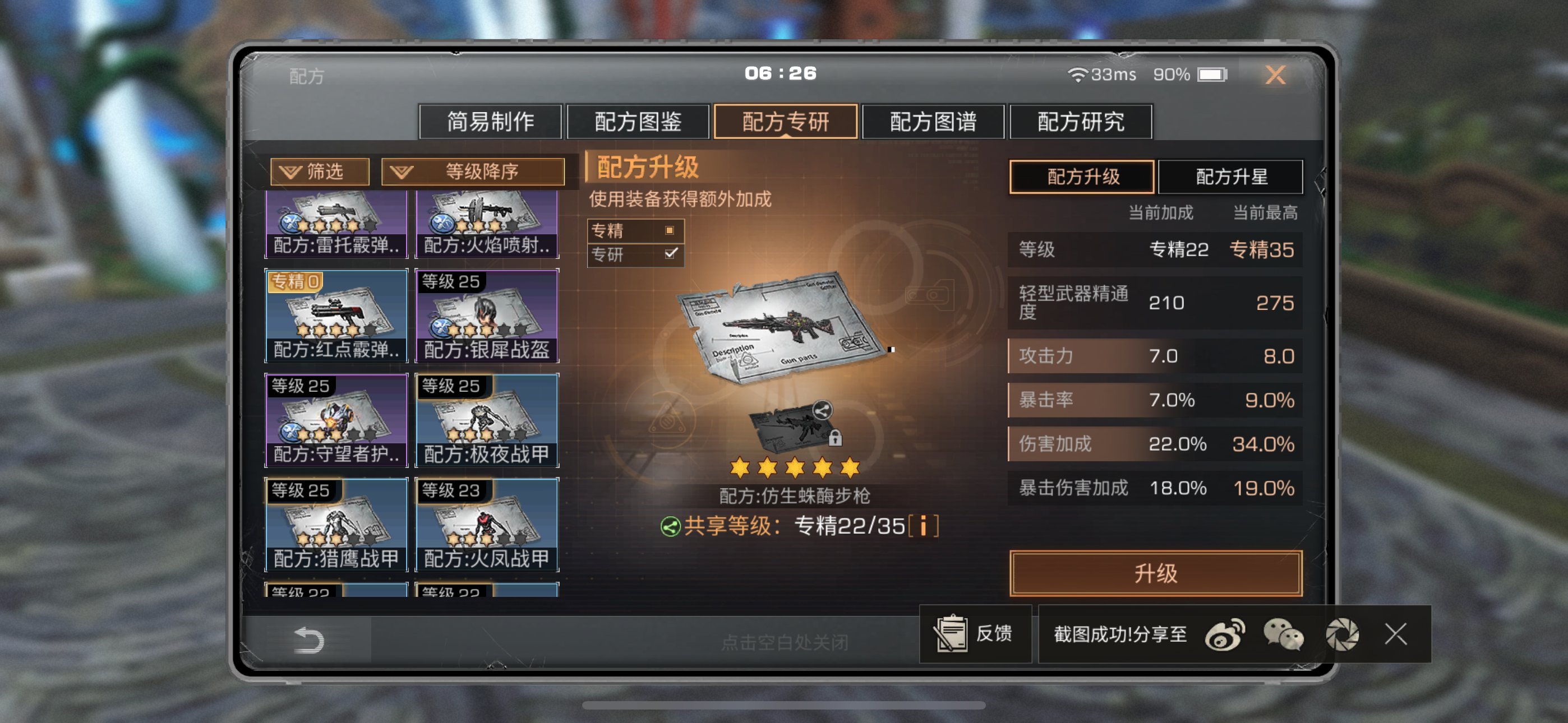
Task: Uncheck the 专研 checkbox
Action: click(x=671, y=253)
